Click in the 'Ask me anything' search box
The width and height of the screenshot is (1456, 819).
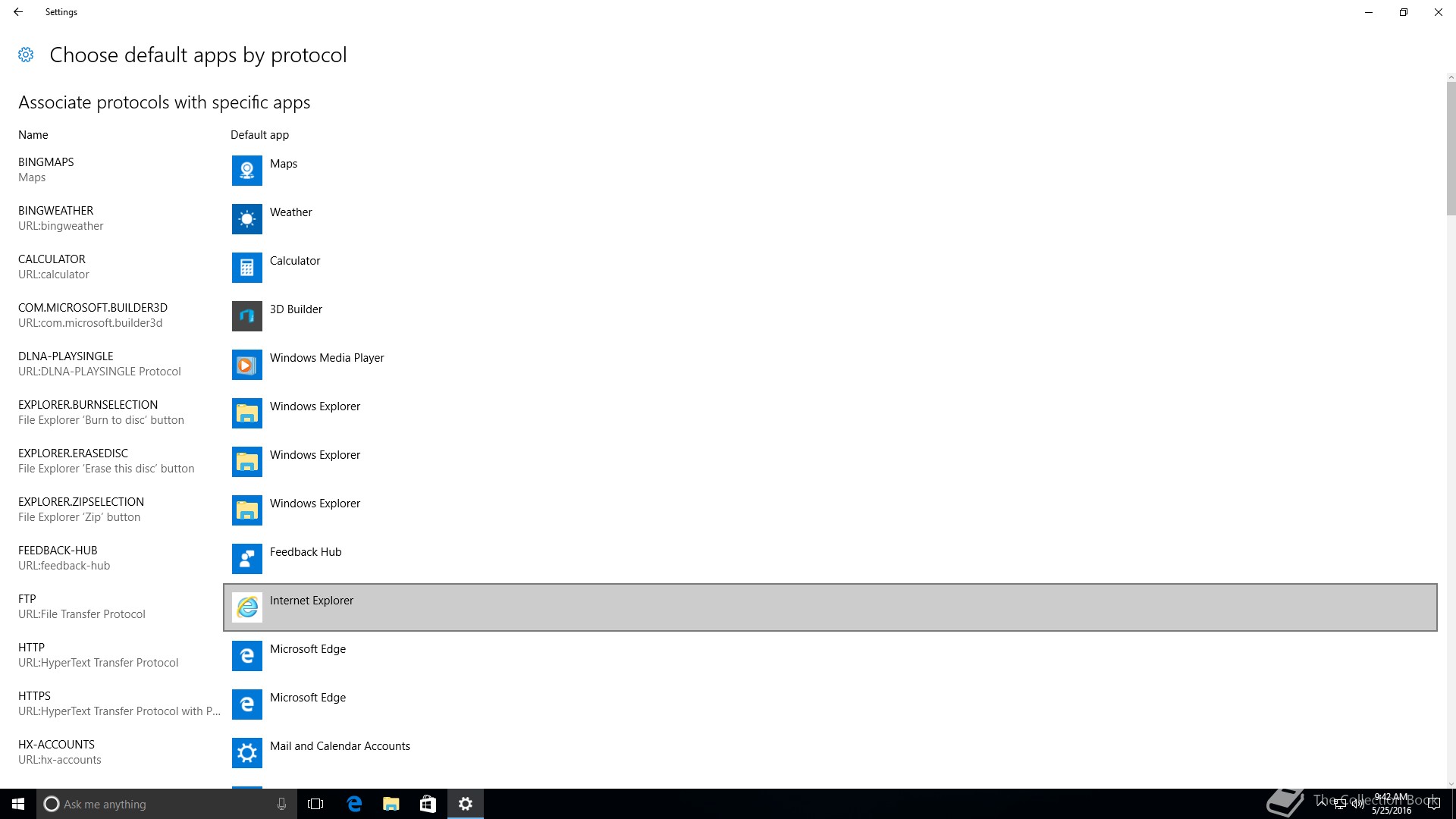[x=167, y=804]
